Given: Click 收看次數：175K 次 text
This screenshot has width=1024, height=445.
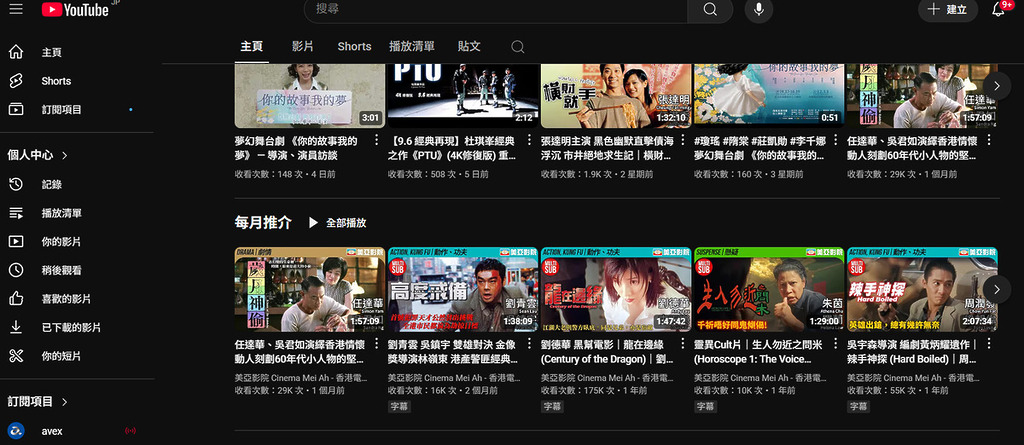Looking at the screenshot, I should coord(577,390).
